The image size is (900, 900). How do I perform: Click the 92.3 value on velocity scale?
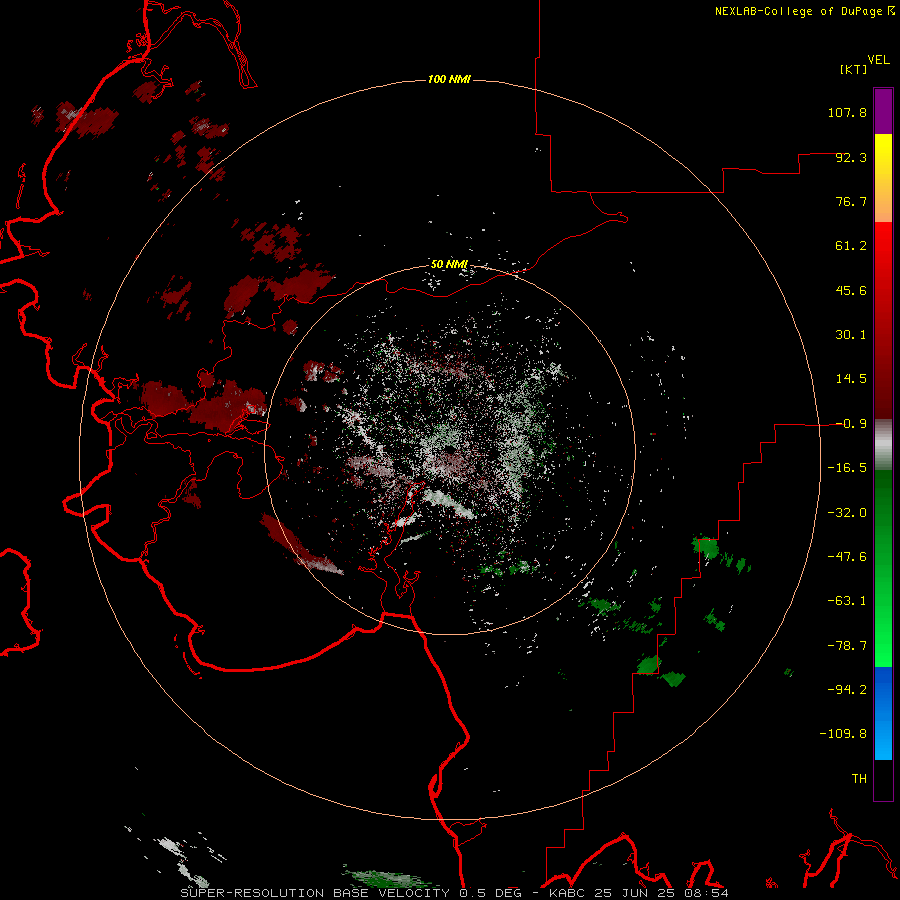pos(851,157)
